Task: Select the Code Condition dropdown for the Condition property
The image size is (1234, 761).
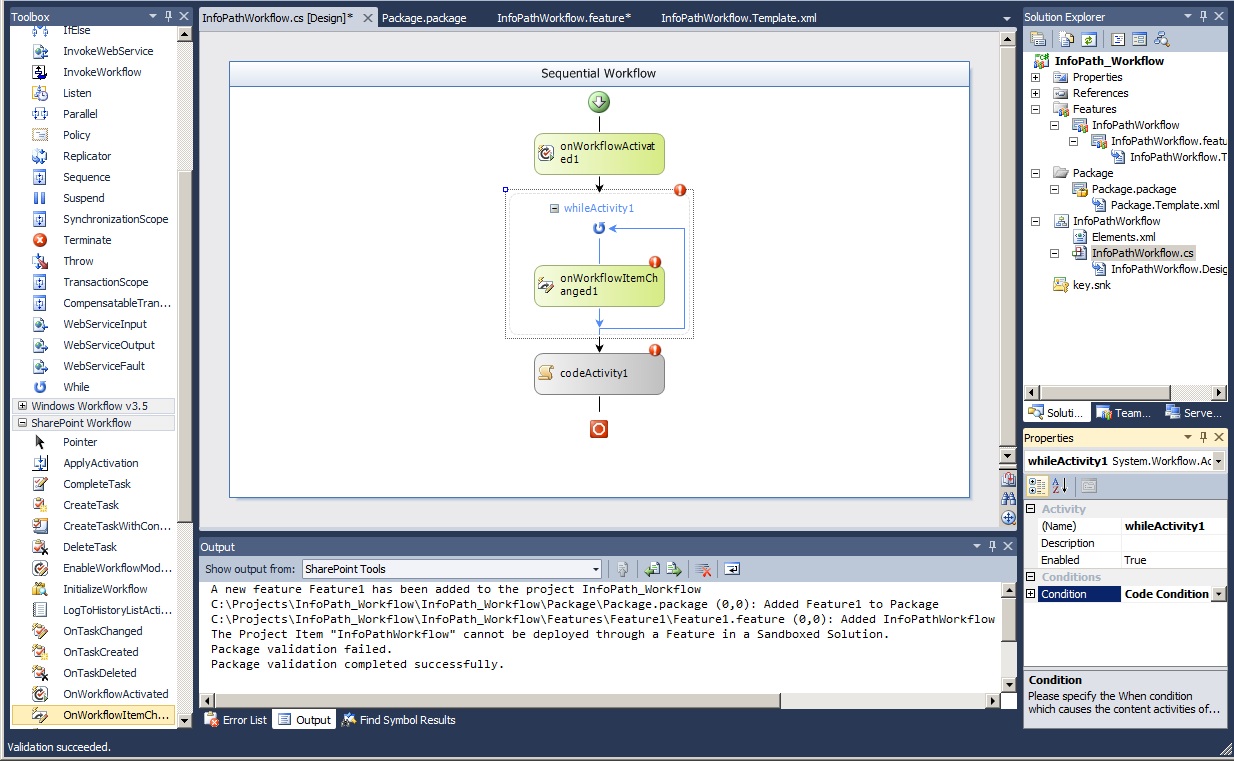Action: 1216,593
